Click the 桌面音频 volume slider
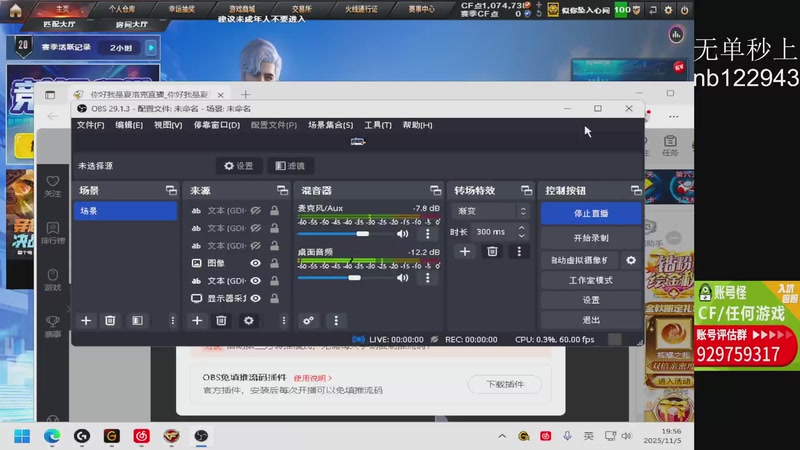The width and height of the screenshot is (800, 450). coord(346,278)
